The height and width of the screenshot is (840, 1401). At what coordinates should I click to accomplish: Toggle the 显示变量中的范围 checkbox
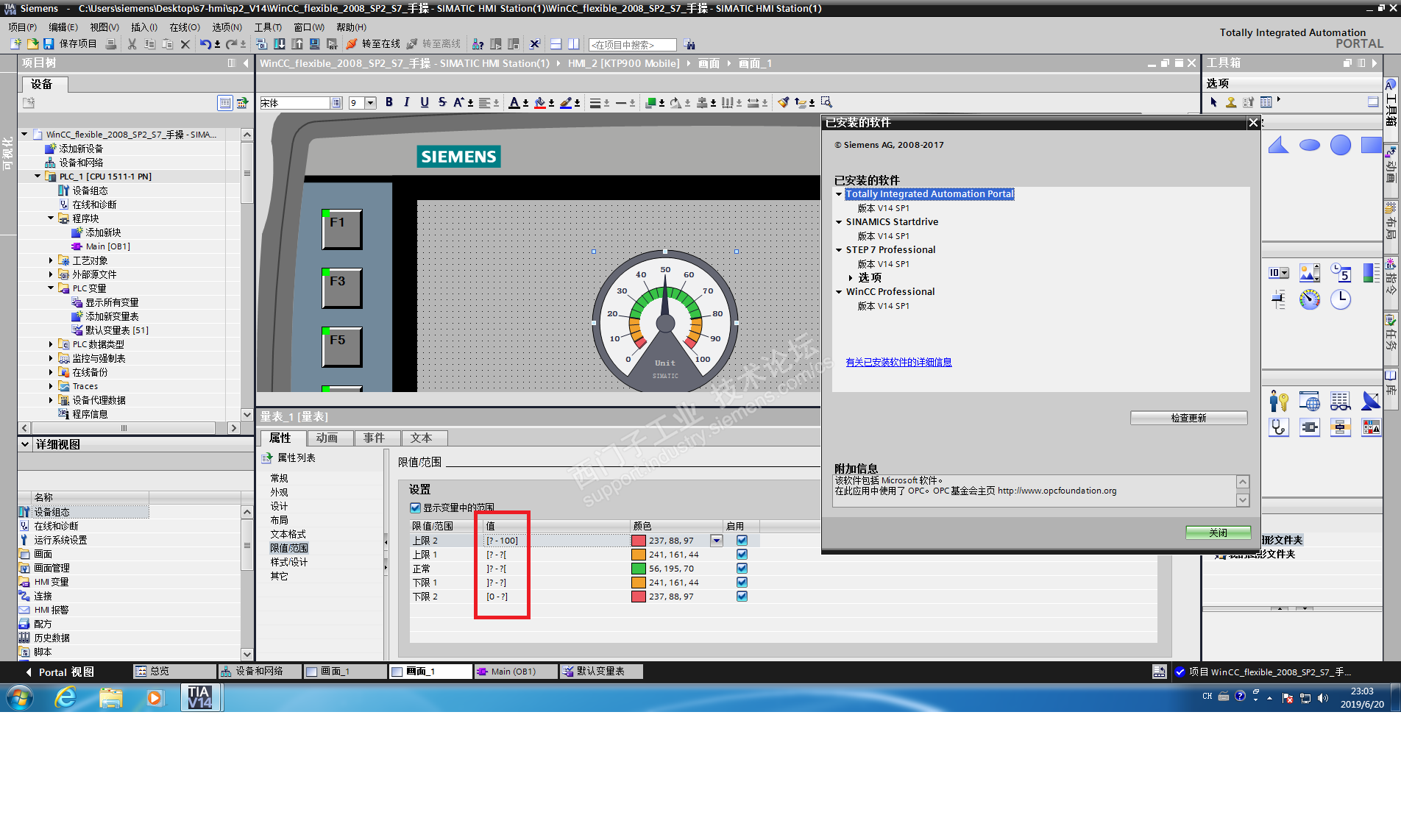coord(415,508)
